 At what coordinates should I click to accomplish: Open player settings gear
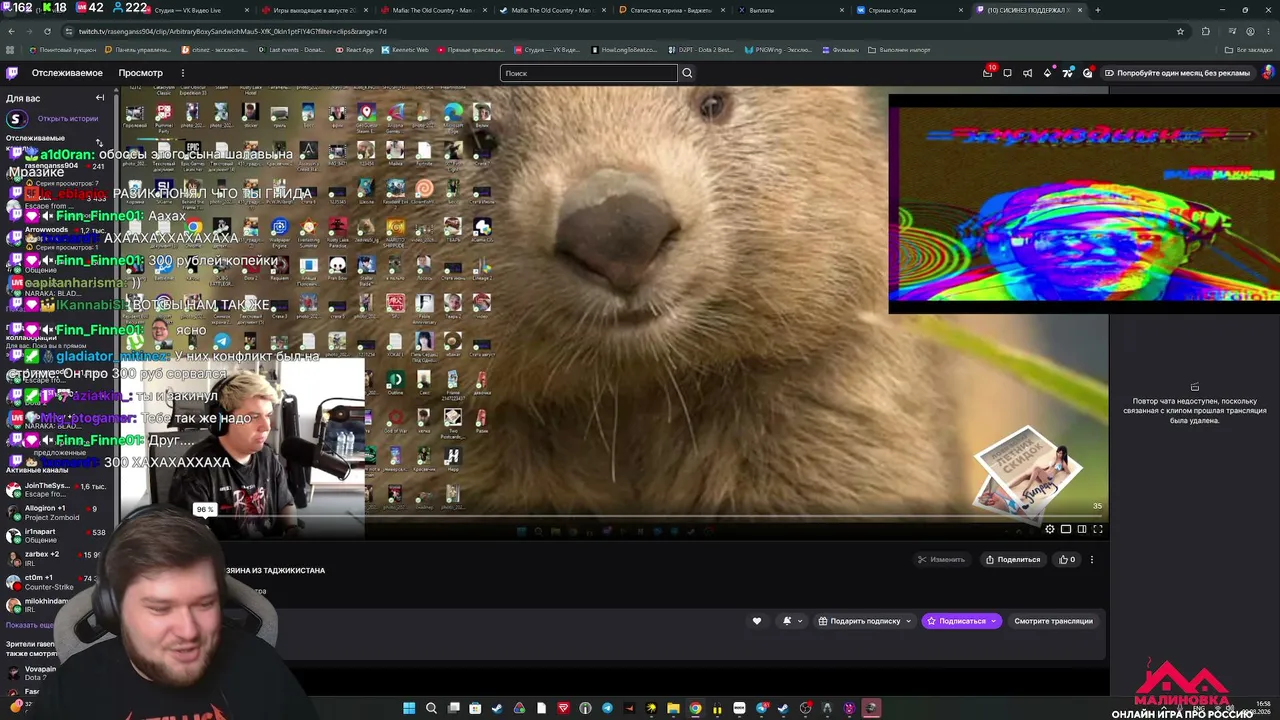[x=1049, y=529]
